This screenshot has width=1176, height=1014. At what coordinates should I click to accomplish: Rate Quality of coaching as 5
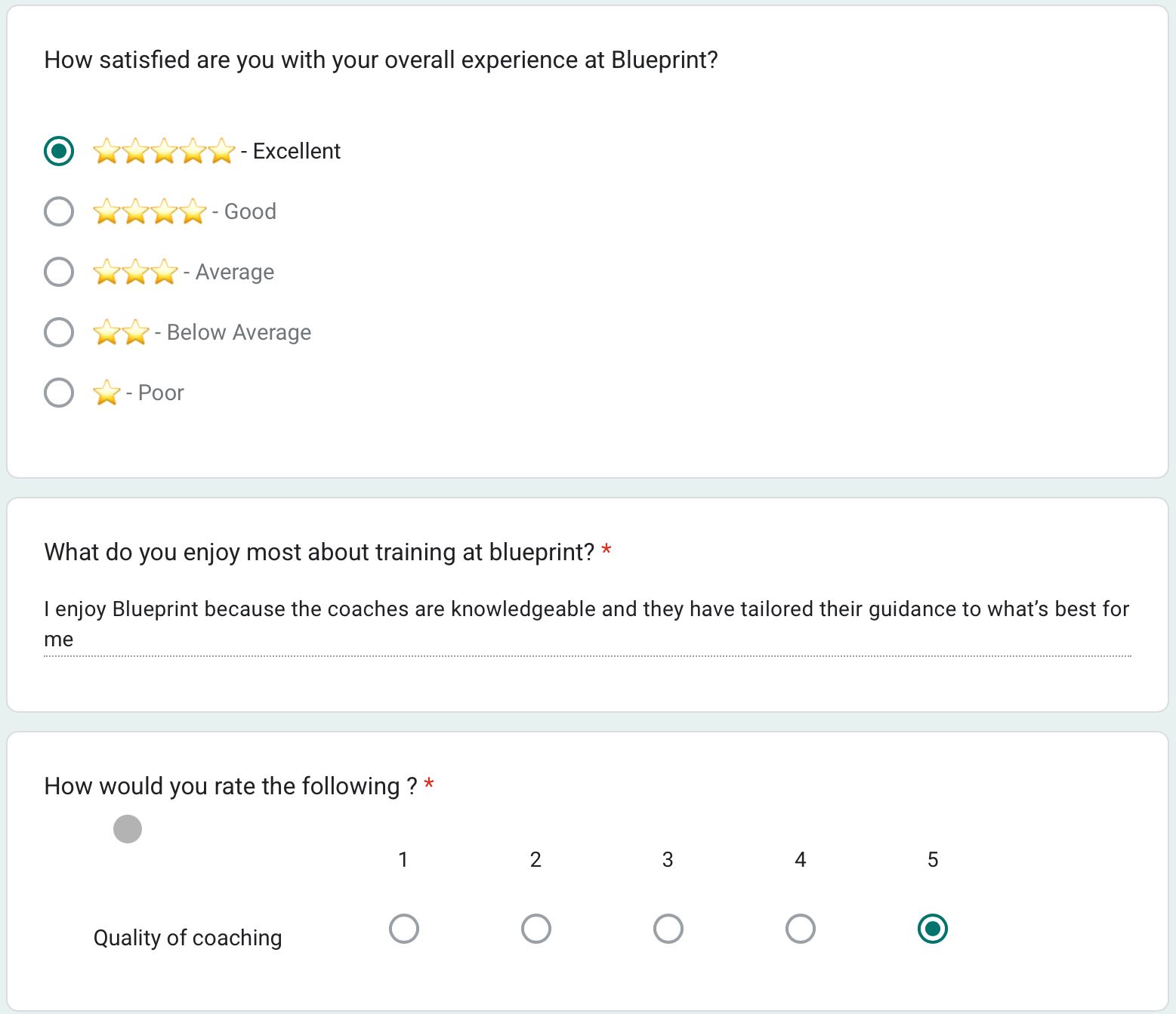(x=933, y=929)
